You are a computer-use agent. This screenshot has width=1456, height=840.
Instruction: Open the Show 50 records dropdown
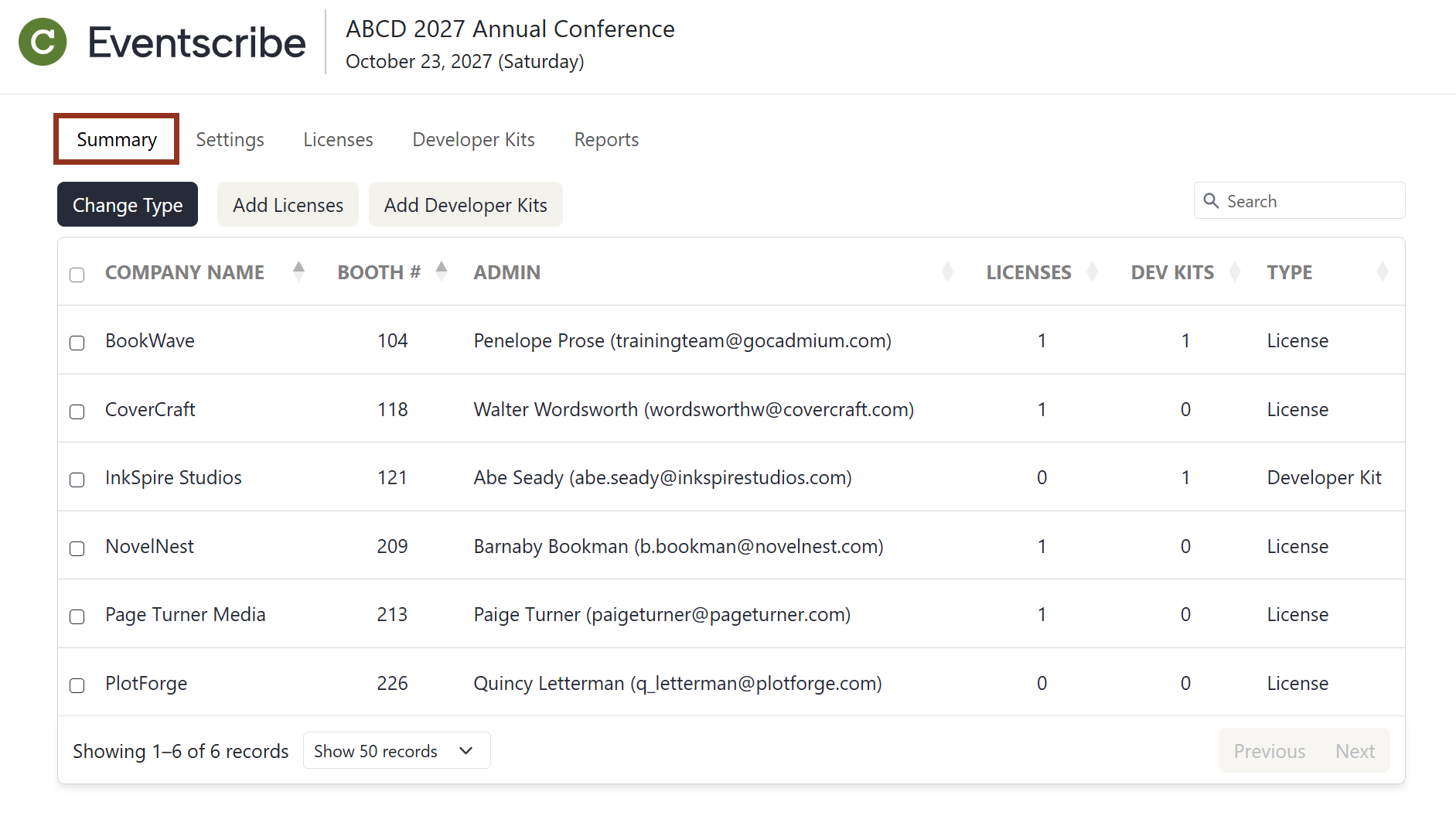pyautogui.click(x=396, y=750)
